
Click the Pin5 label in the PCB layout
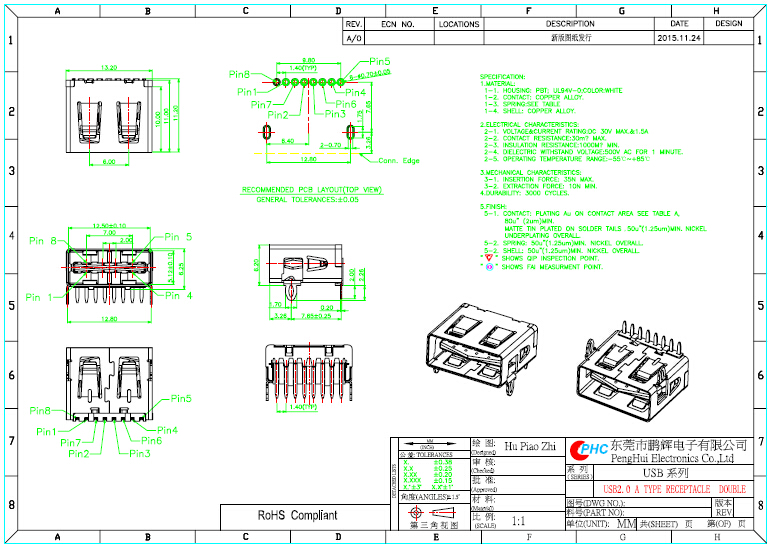click(379, 62)
